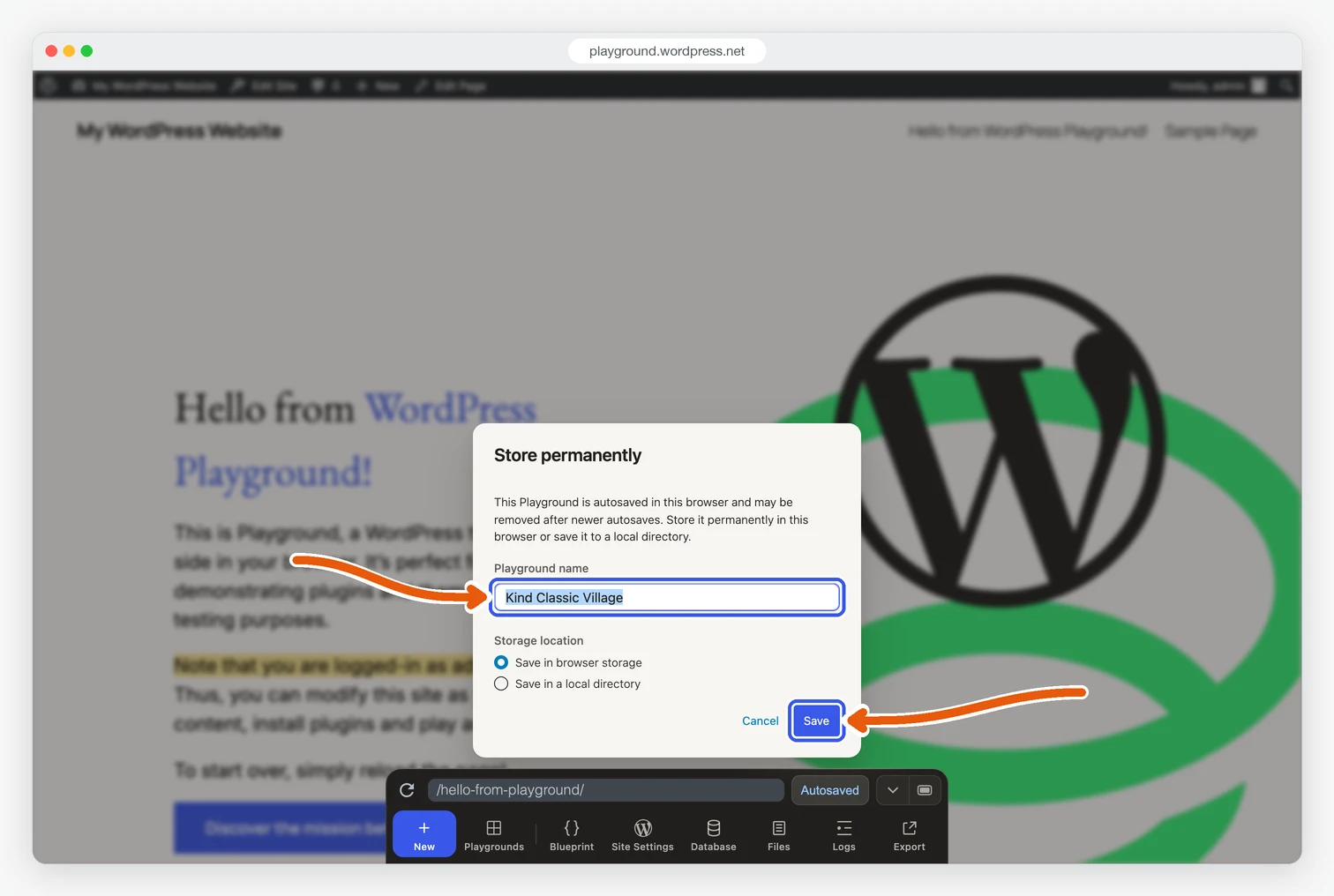
Task: Select Save in browser storage
Action: (501, 662)
